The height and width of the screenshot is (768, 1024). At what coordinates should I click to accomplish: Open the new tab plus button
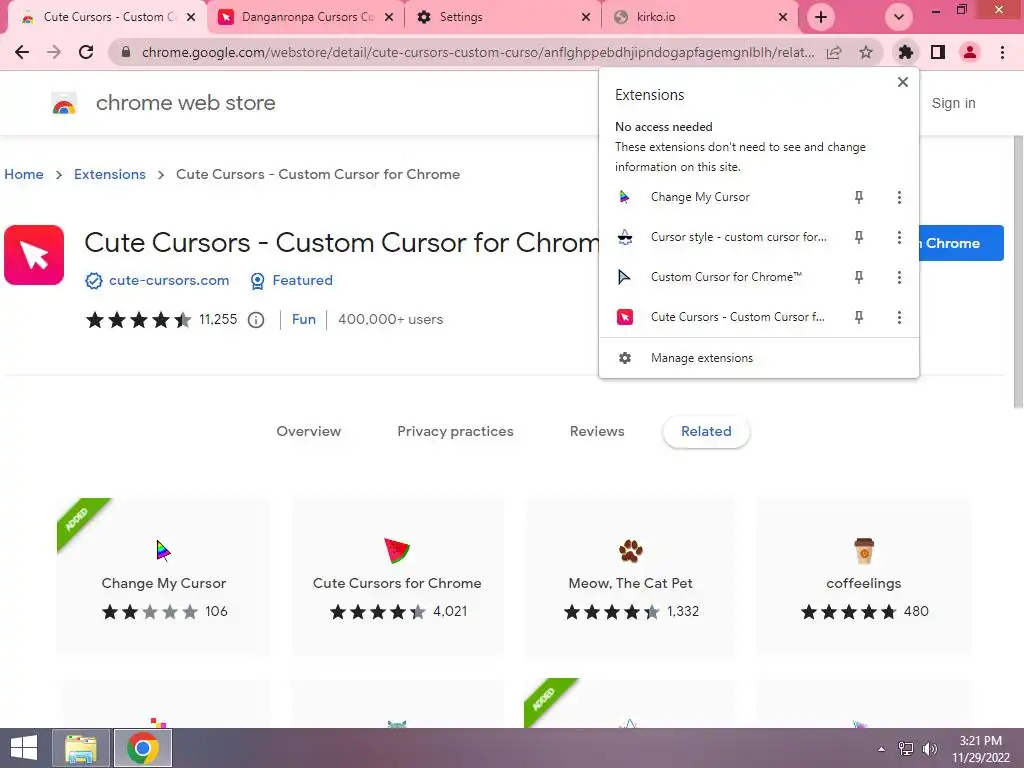tap(821, 17)
